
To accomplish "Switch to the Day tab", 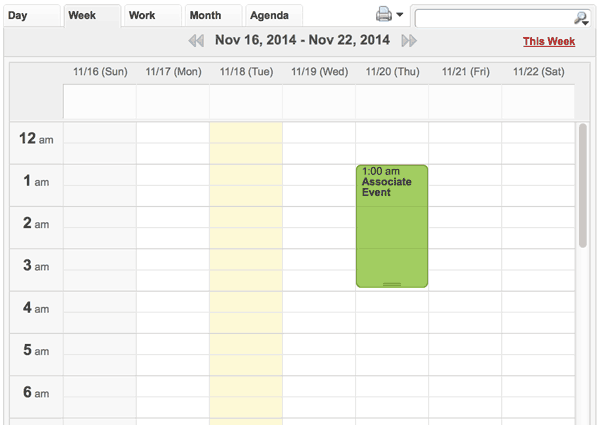I will coord(18,15).
